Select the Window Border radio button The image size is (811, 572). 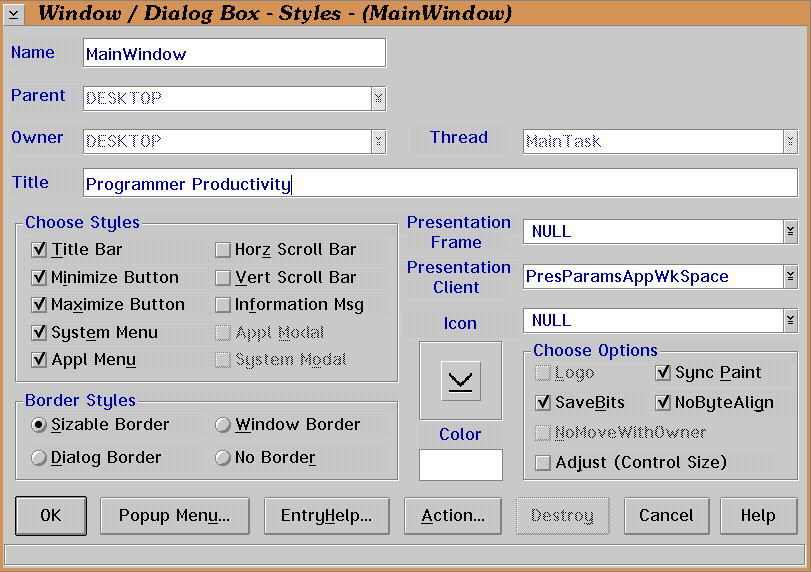pos(223,425)
